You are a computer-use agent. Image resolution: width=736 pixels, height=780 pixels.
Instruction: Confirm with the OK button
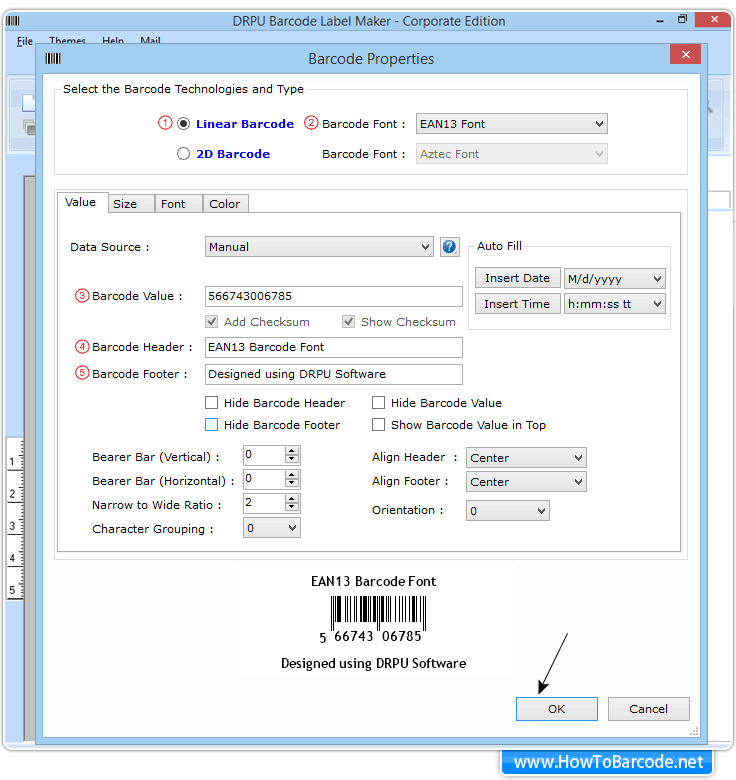click(x=556, y=709)
